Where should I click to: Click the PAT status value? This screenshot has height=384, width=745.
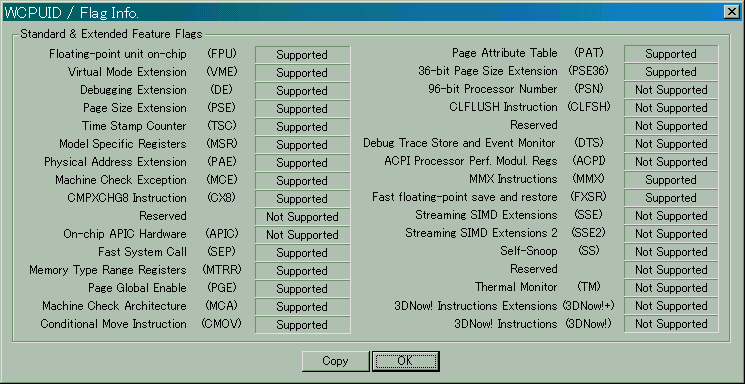(671, 54)
